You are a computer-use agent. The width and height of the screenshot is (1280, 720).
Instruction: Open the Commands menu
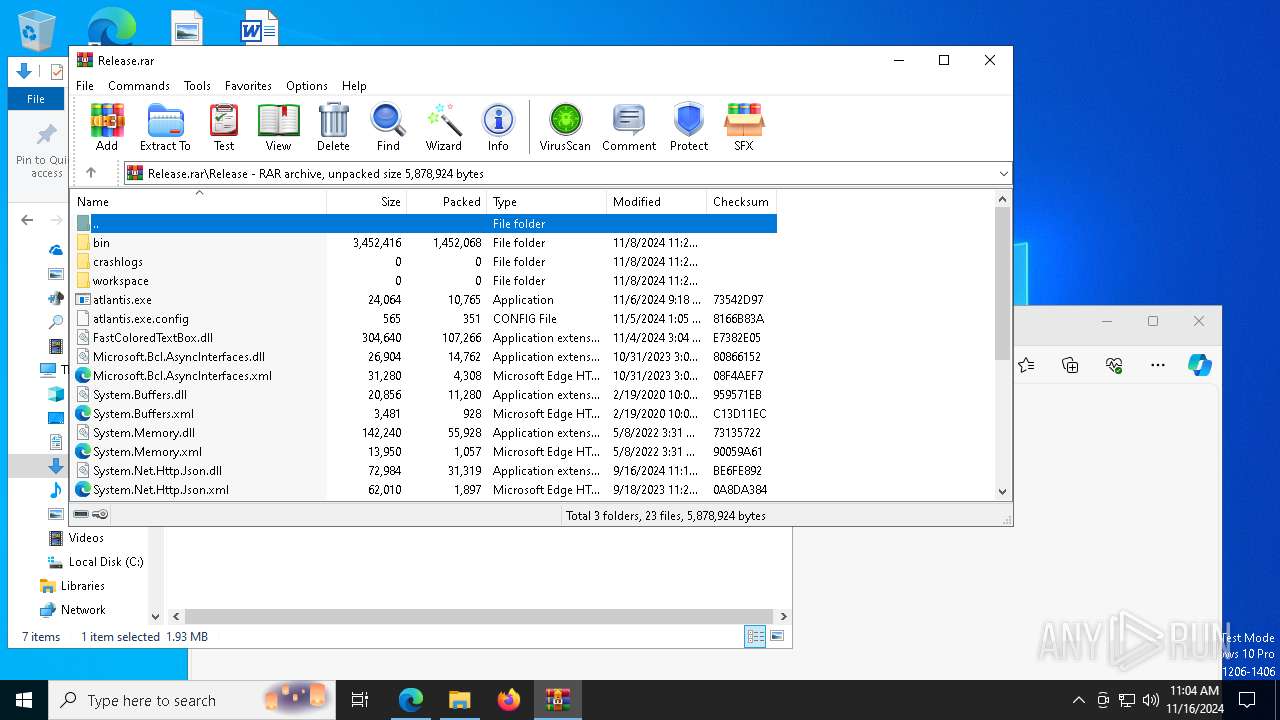click(139, 86)
